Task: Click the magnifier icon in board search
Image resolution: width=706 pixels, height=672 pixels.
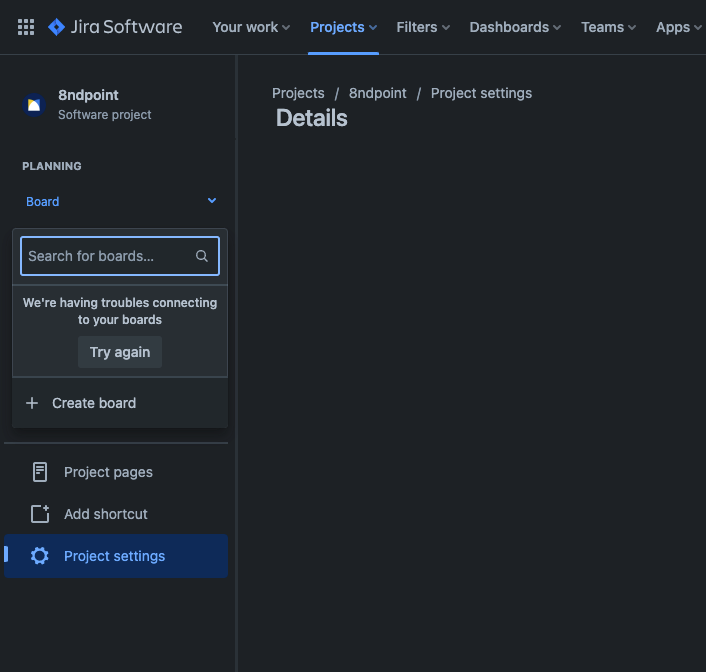Action: [x=202, y=256]
